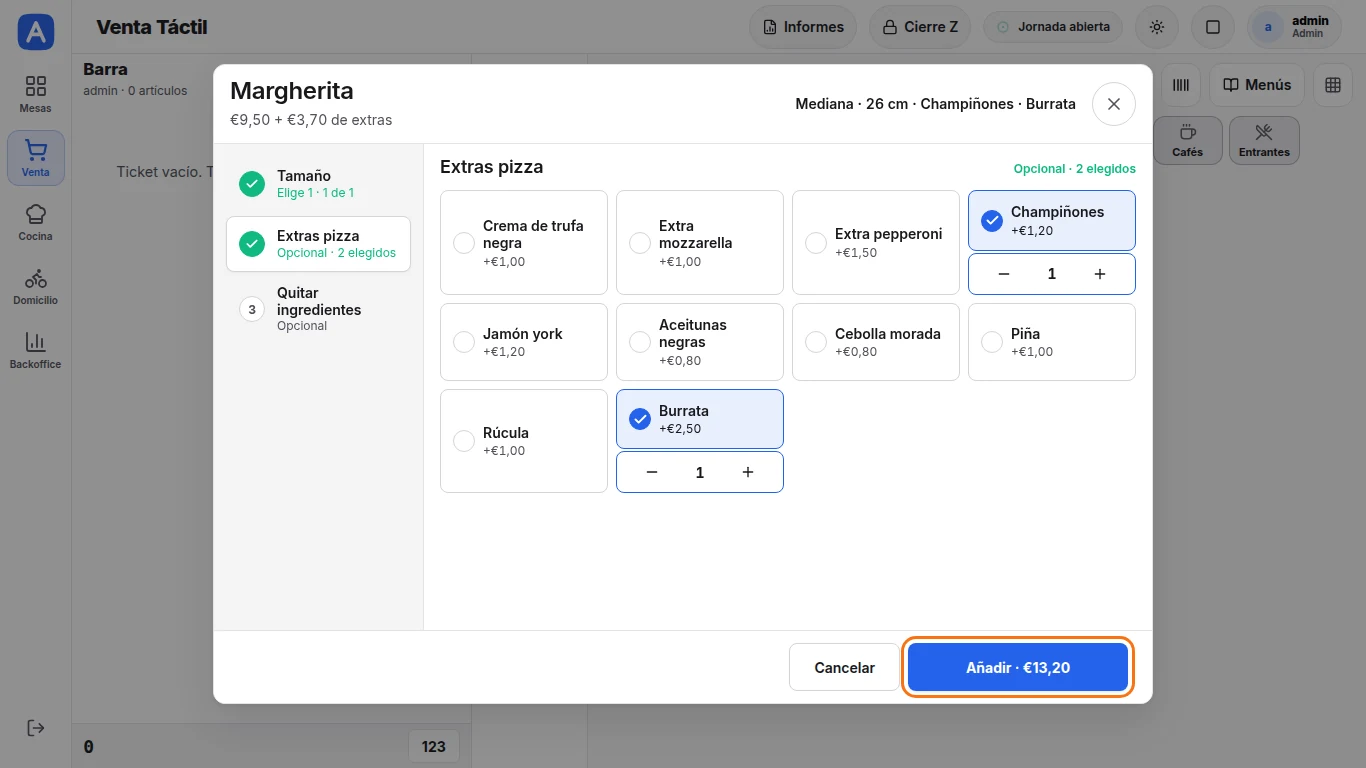Deselect Burrata extra
The width and height of the screenshot is (1366, 768).
700,419
